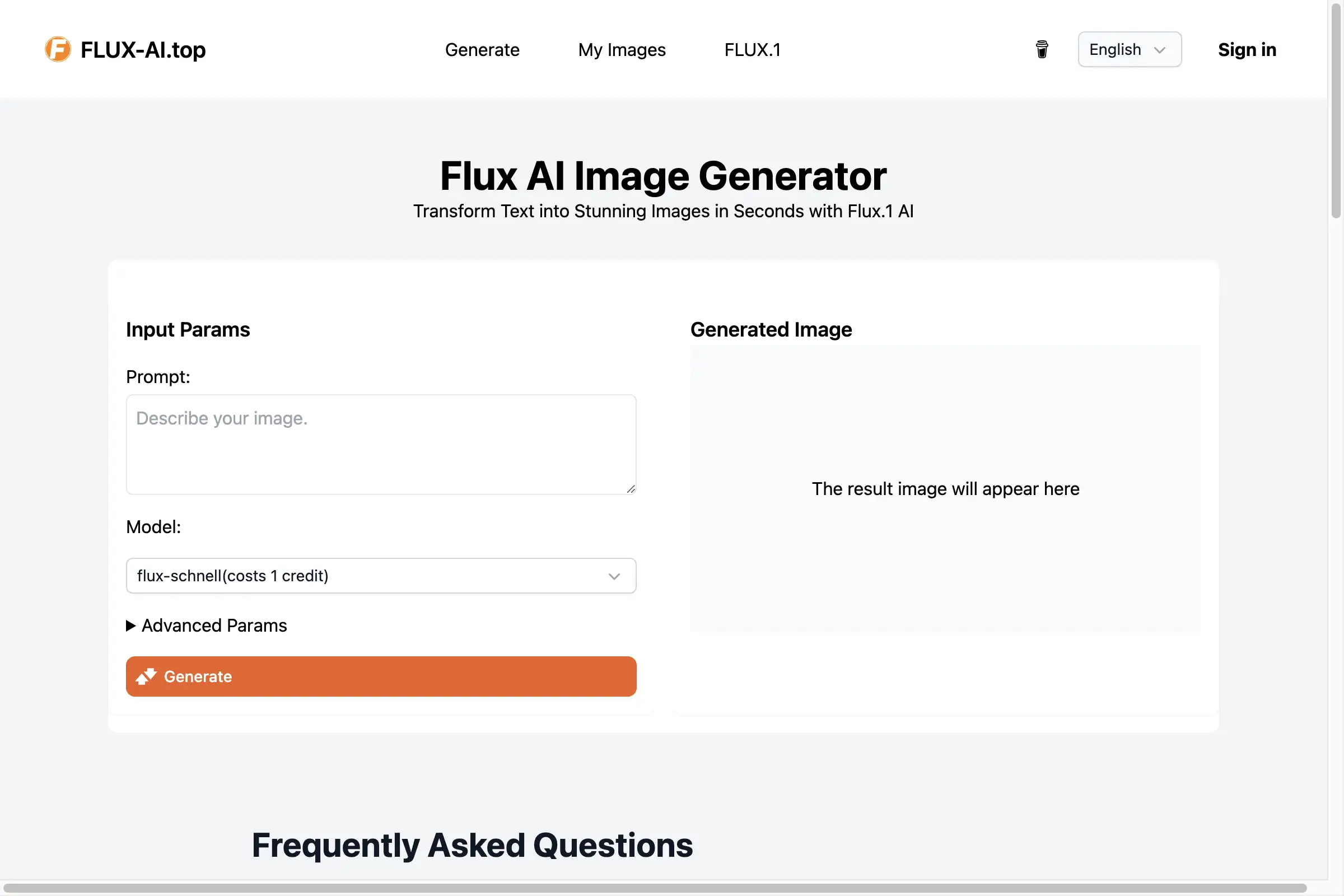Click the coffee cup support icon
Image resolution: width=1344 pixels, height=896 pixels.
(1042, 50)
